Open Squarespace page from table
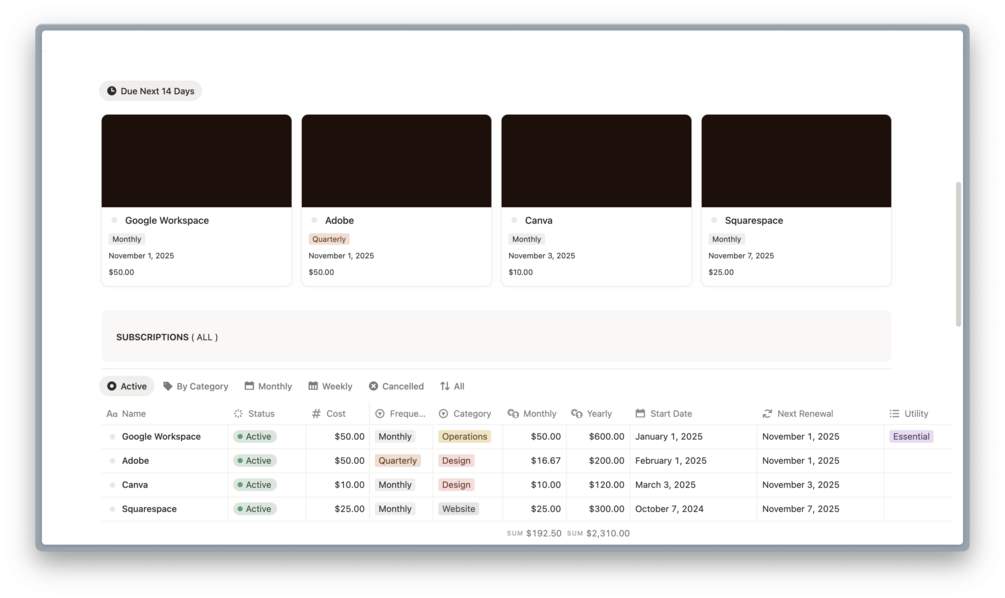The width and height of the screenshot is (1005, 598). point(149,509)
